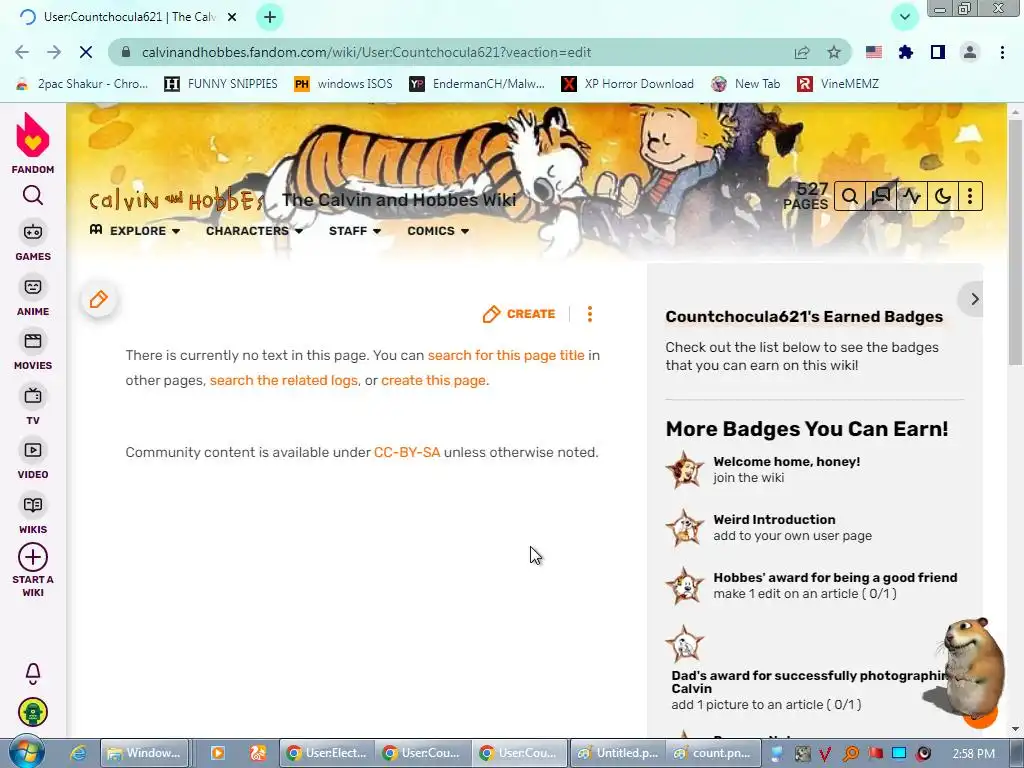Screen dimensions: 1024x768
Task: Click the floating pencil edit icon
Action: pos(99,300)
